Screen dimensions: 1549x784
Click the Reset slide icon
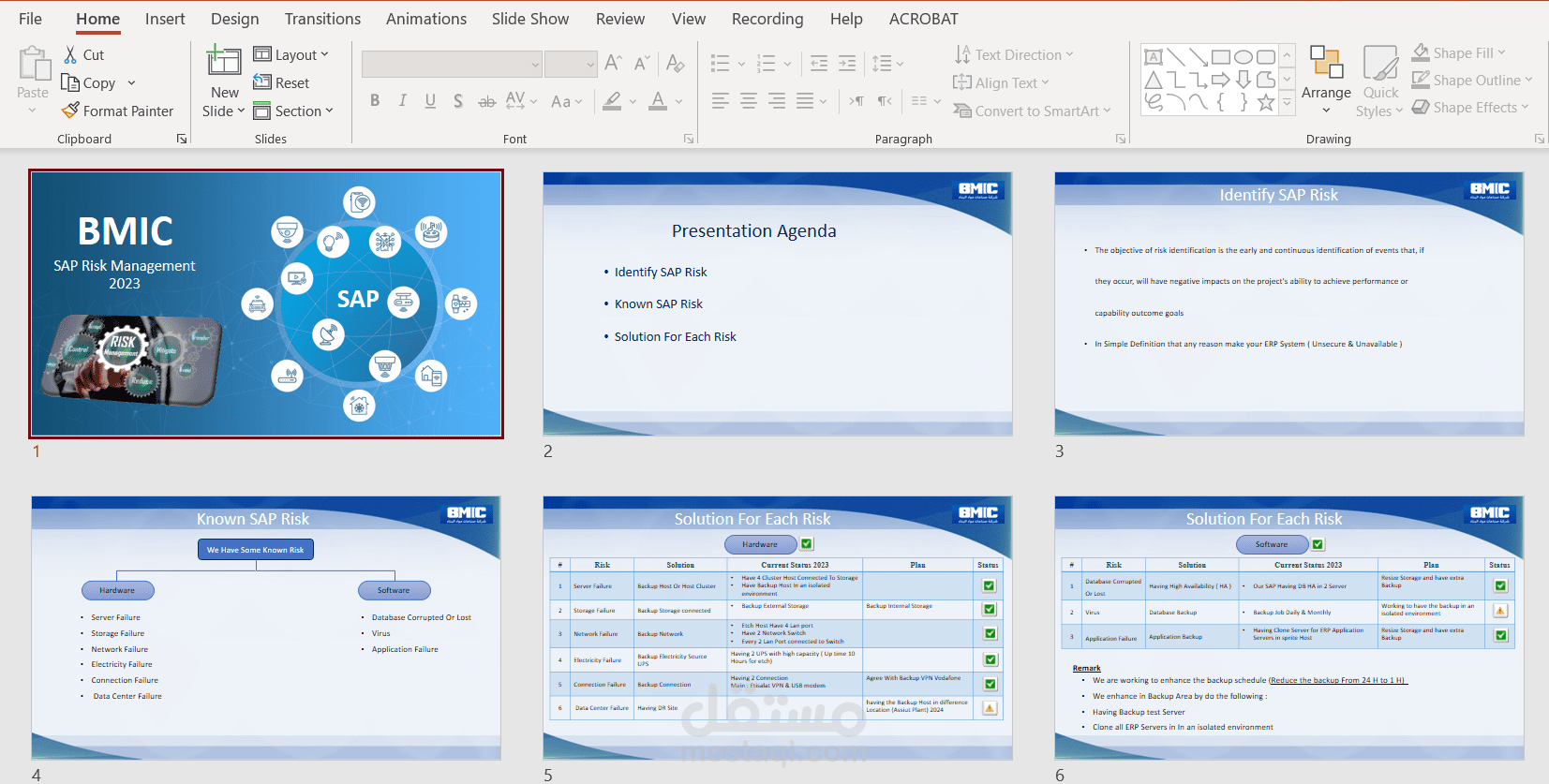(x=262, y=82)
